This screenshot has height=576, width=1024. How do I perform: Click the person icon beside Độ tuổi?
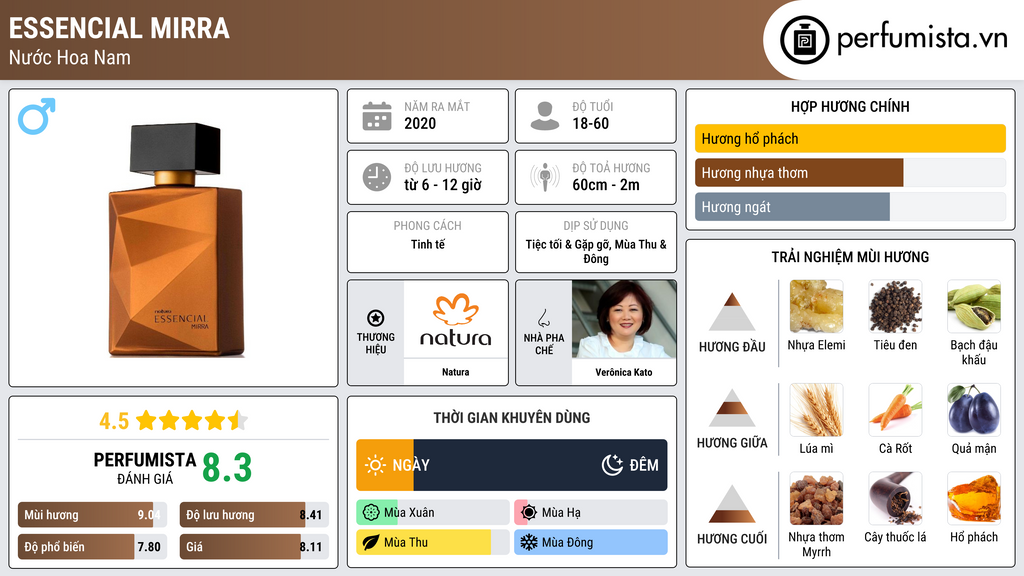point(545,116)
